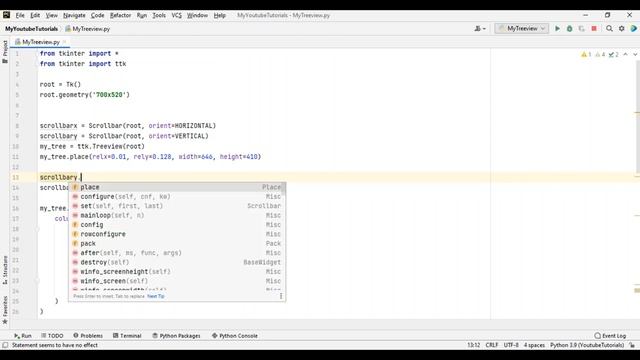
Task: Open the TODO tool window
Action: pos(52,336)
